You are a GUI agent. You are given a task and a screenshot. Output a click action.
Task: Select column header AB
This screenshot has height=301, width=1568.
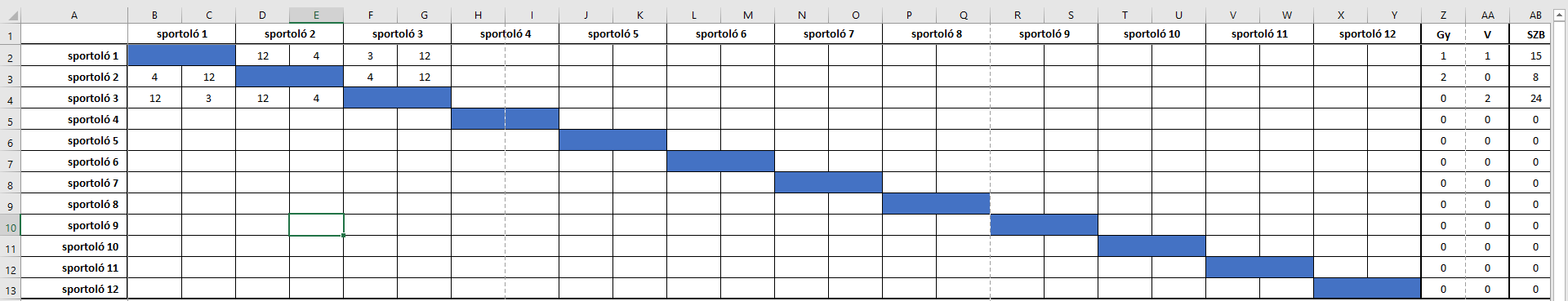click(x=1535, y=15)
